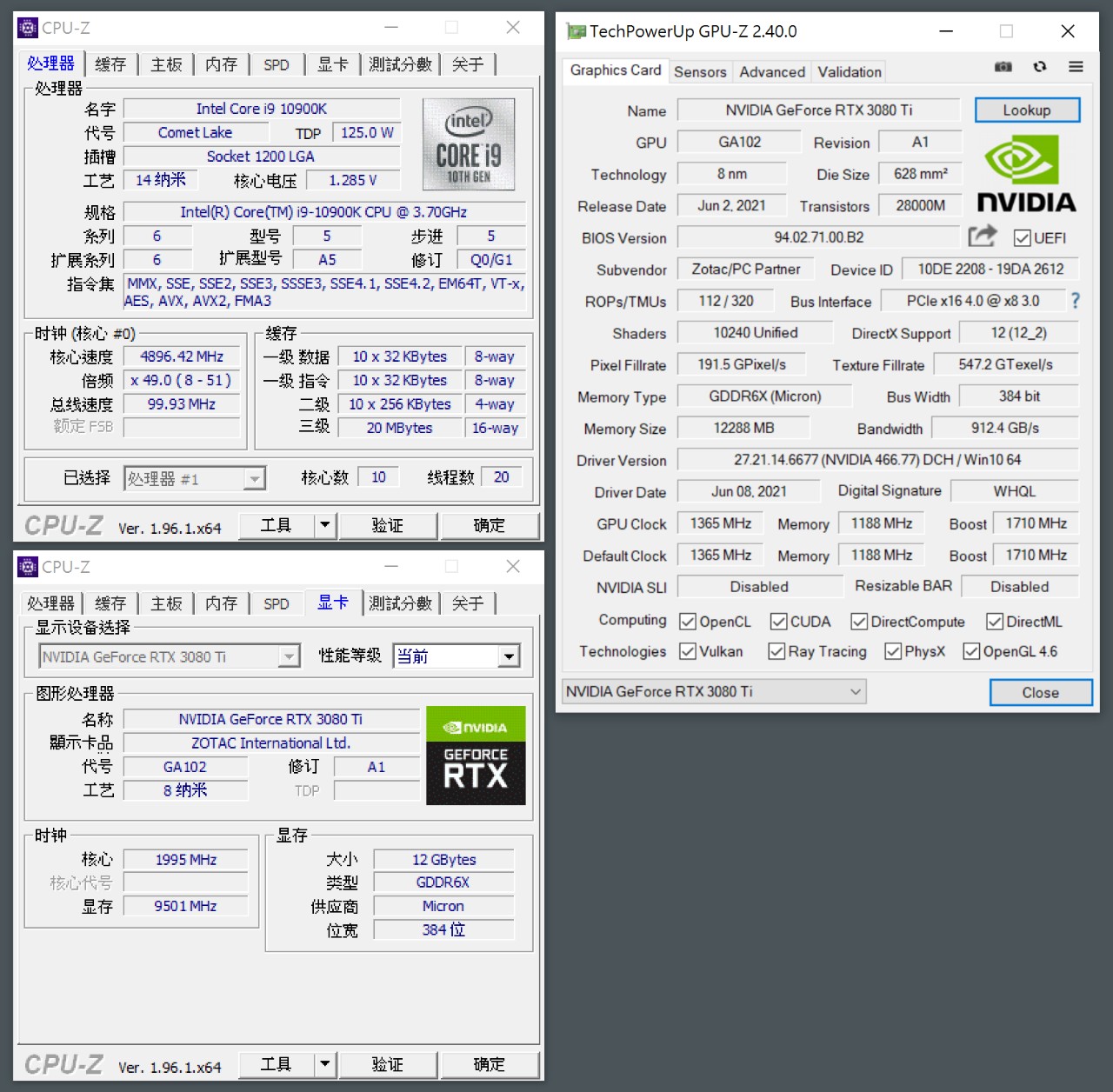Click the BIOS Version field 94.02.71.00.B2

[x=819, y=236]
